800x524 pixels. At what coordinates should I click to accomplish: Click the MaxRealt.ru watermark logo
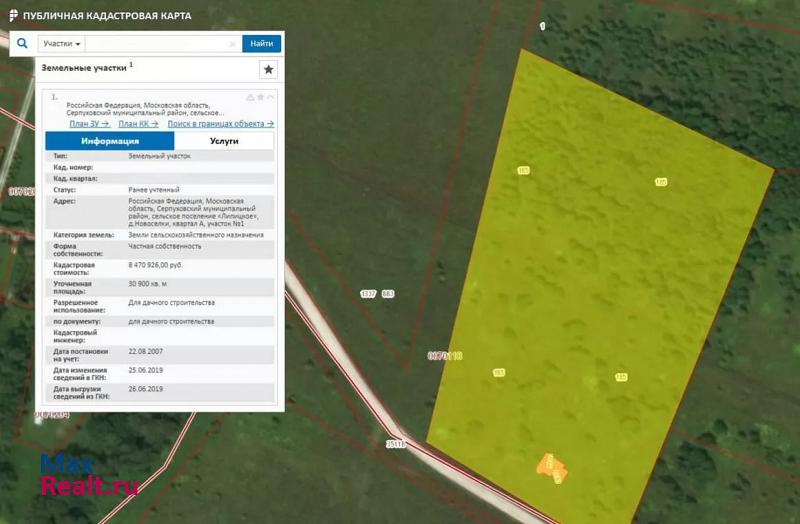tap(88, 476)
